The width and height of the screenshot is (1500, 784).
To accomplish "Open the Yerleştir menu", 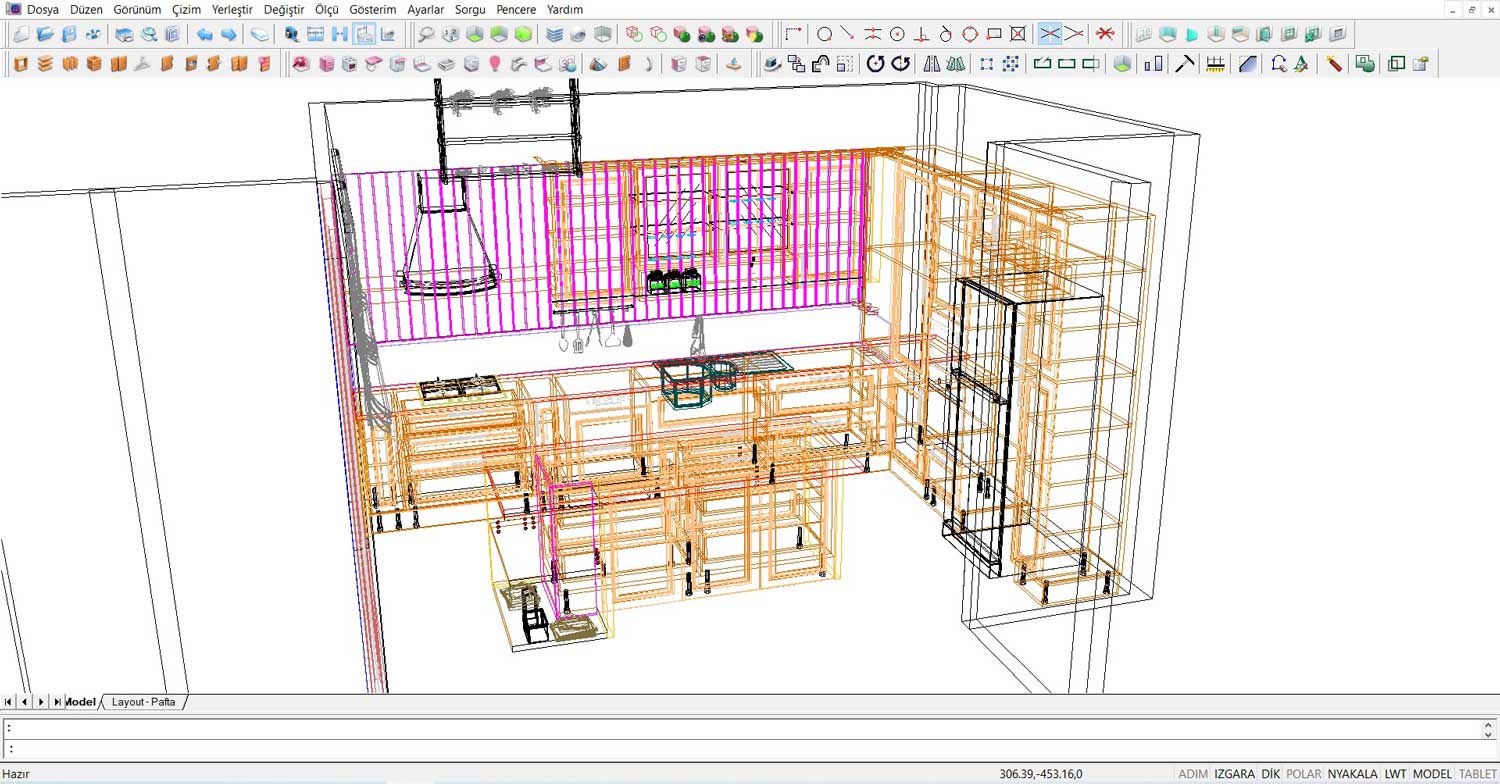I will [x=232, y=9].
